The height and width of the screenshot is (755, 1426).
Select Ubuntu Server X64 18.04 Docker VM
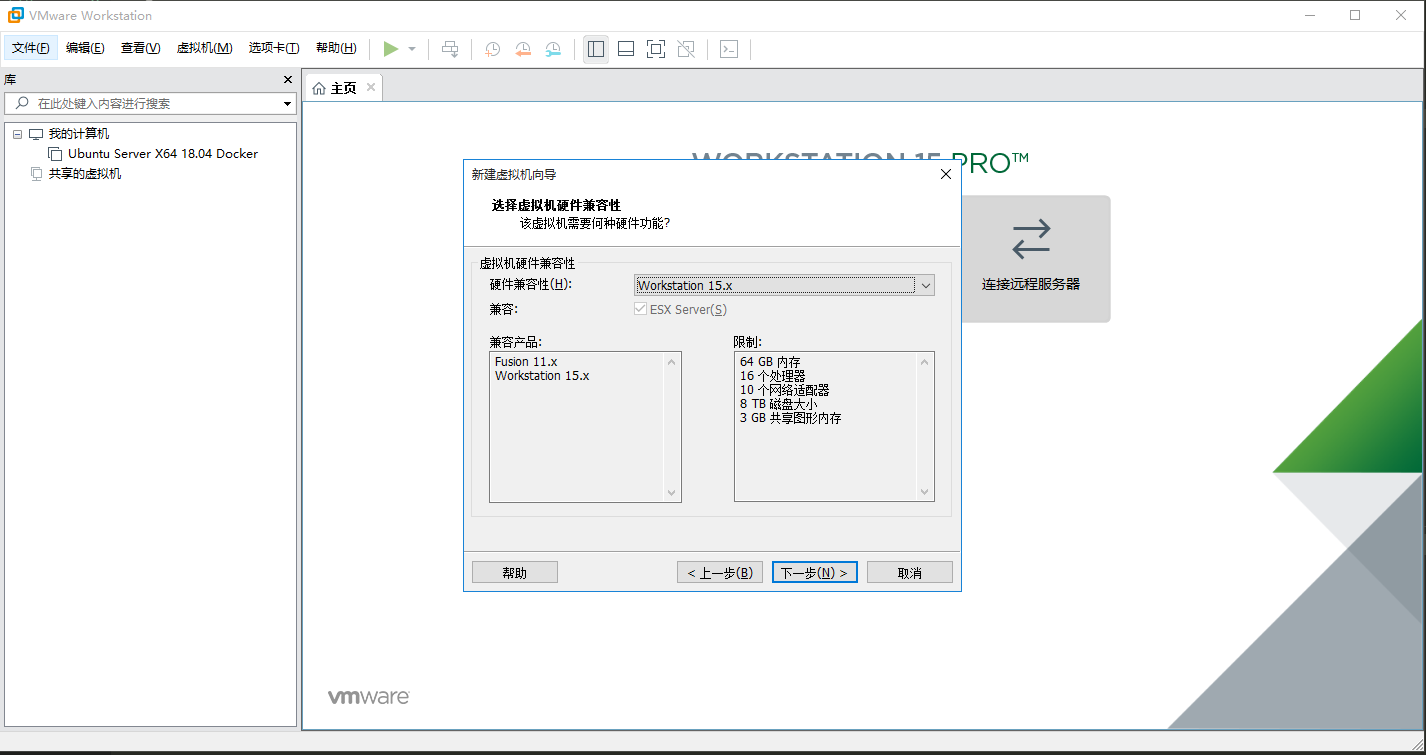coord(163,154)
